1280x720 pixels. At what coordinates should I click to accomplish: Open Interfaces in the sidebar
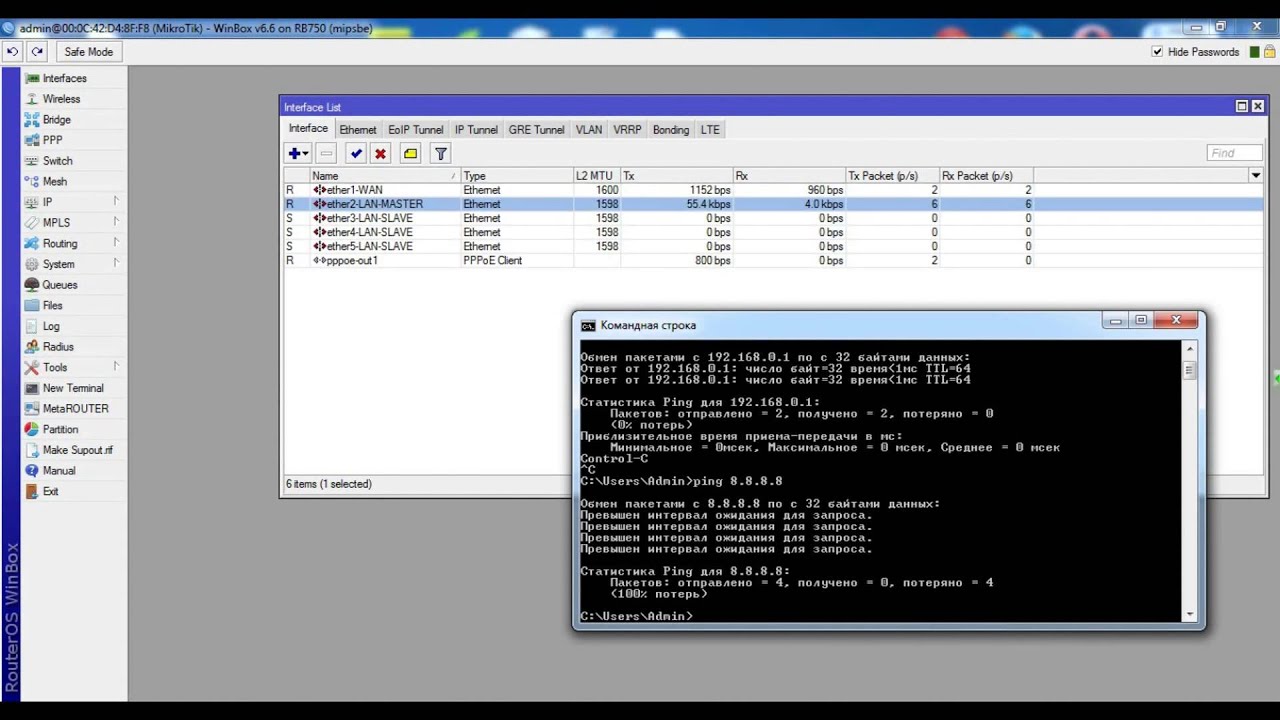click(64, 78)
